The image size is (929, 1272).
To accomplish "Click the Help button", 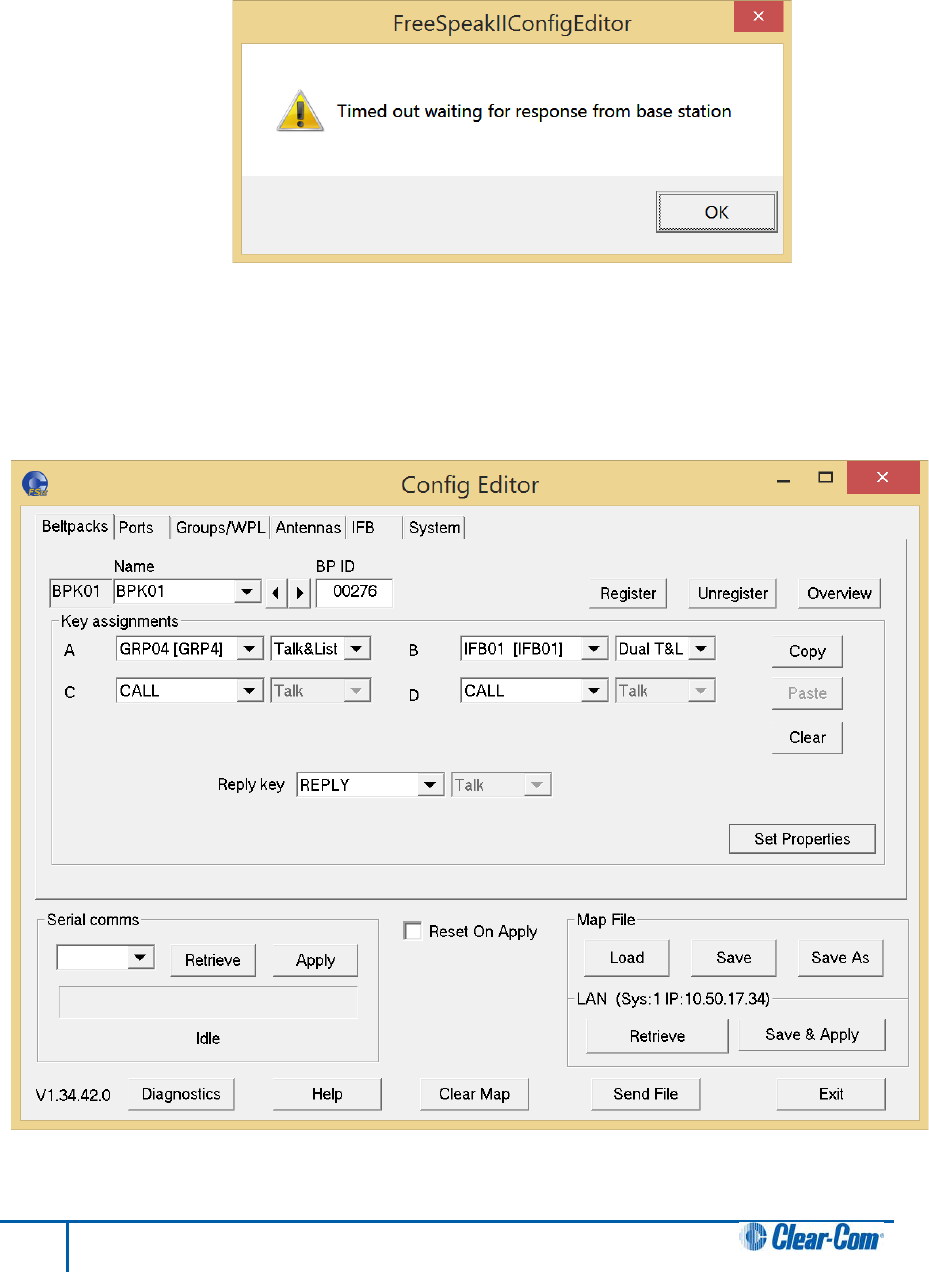I will tap(327, 1094).
